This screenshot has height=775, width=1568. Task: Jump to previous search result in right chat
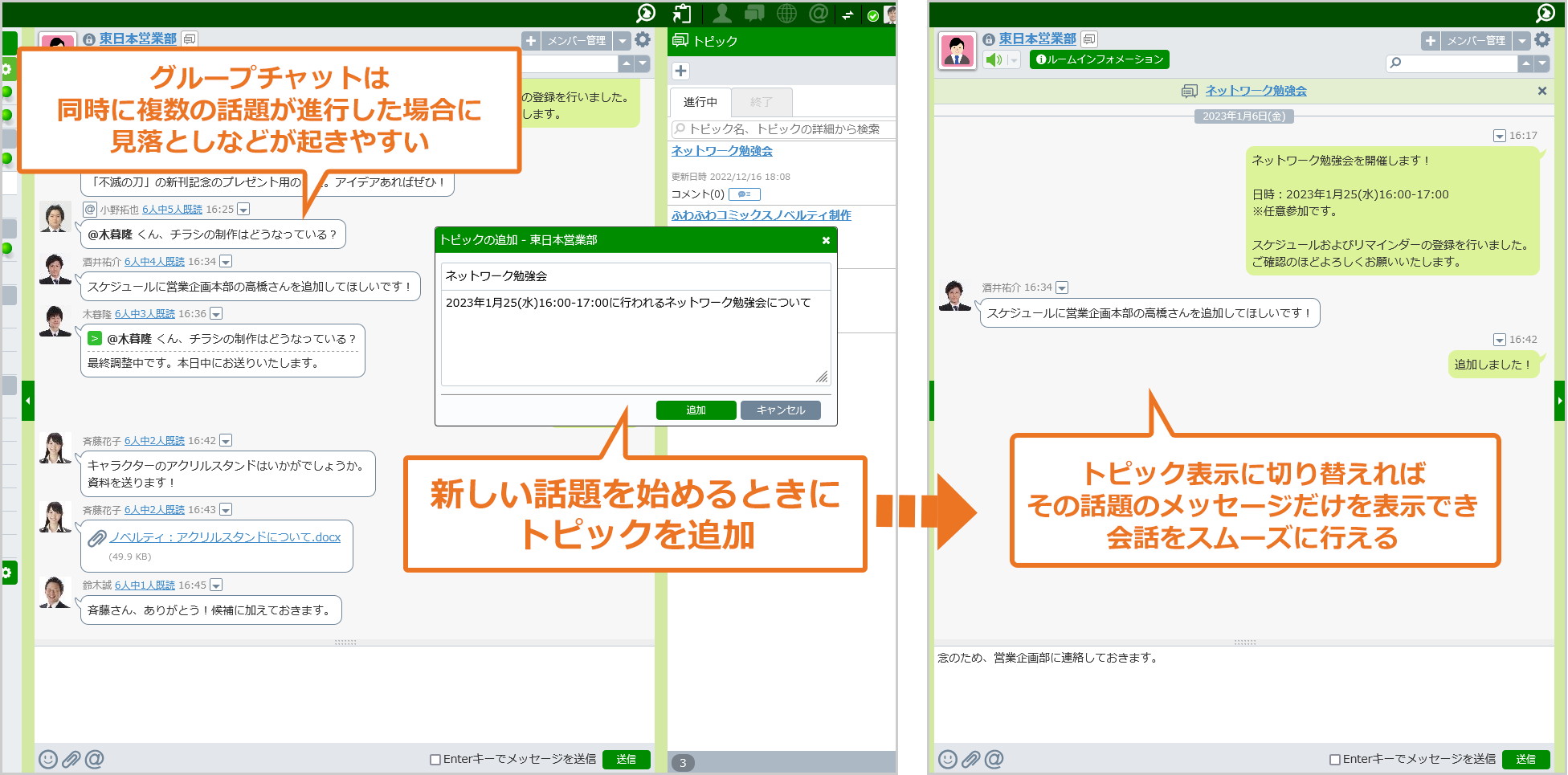click(x=1526, y=63)
